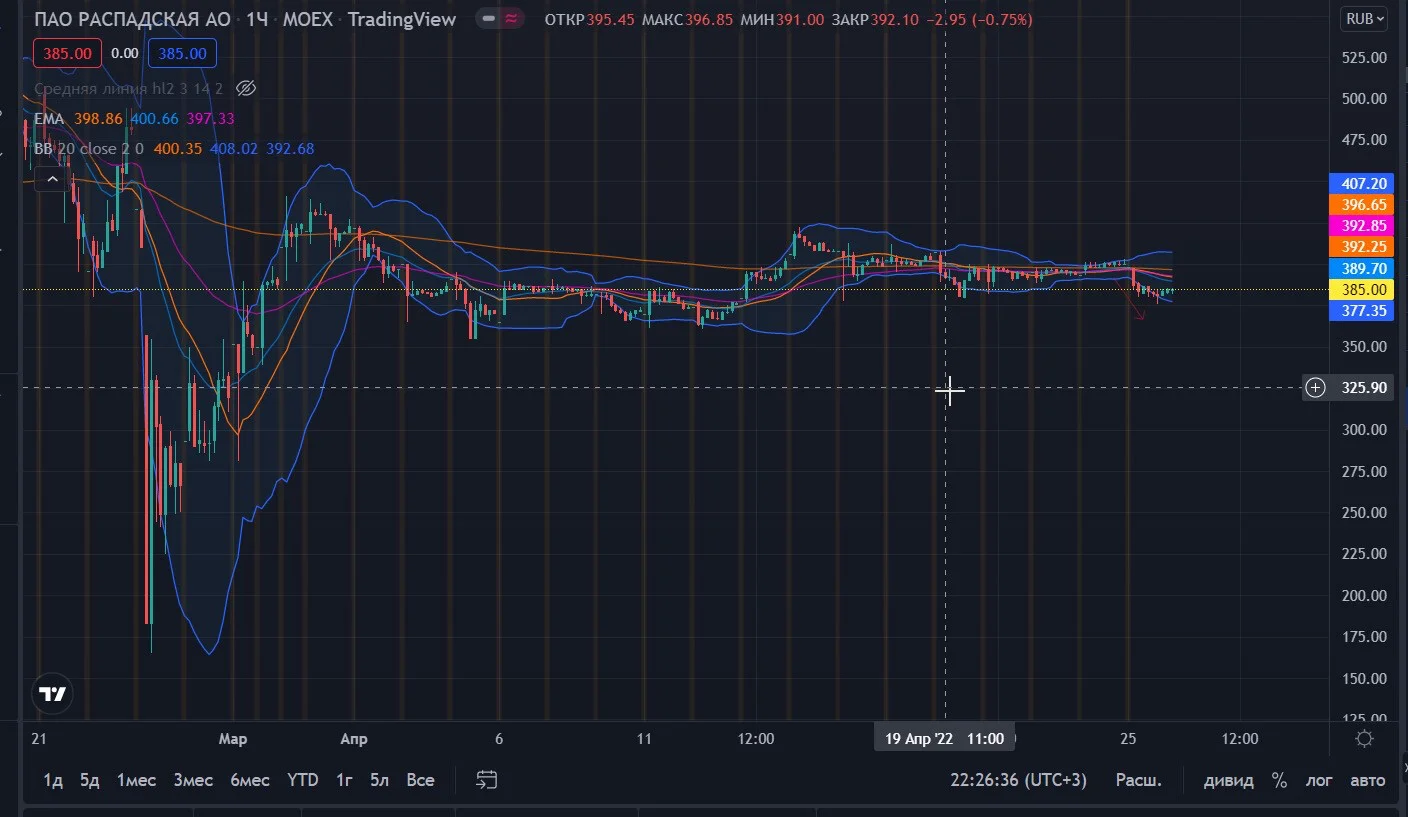This screenshot has width=1408, height=817.
Task: Select the 1д time range
Action: click(53, 780)
